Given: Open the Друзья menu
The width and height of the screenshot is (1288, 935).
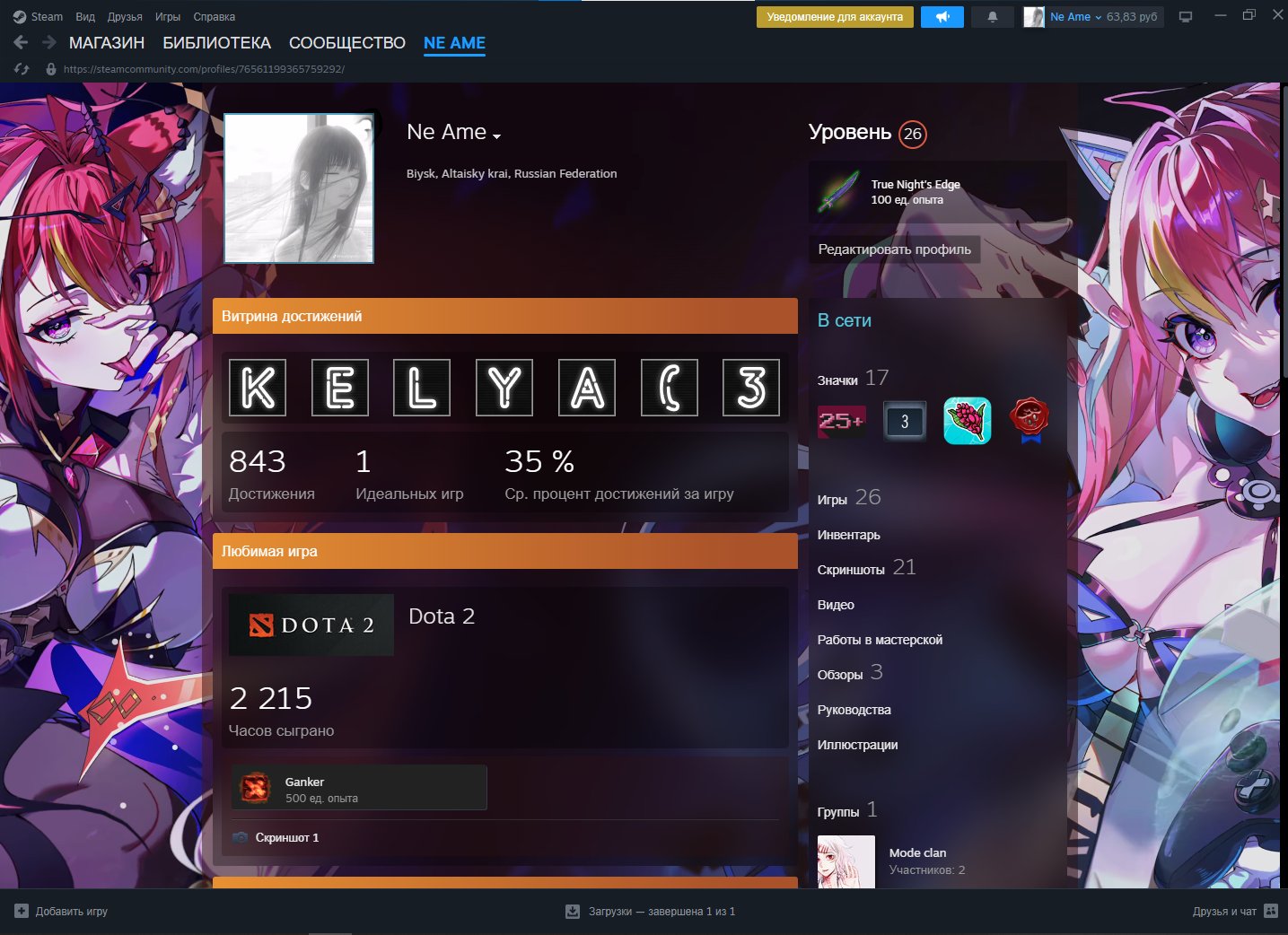Looking at the screenshot, I should [x=125, y=17].
